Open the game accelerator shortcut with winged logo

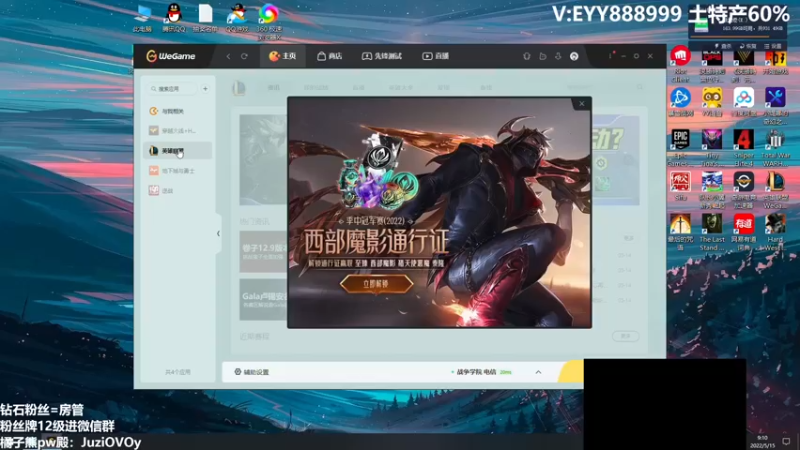click(x=743, y=190)
